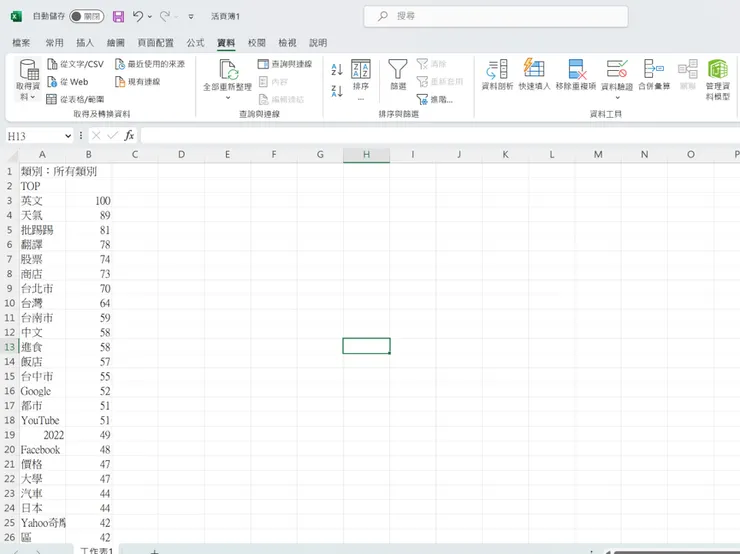The height and width of the screenshot is (554, 740).
Task: Click 從 Web import button
Action: click(67, 82)
